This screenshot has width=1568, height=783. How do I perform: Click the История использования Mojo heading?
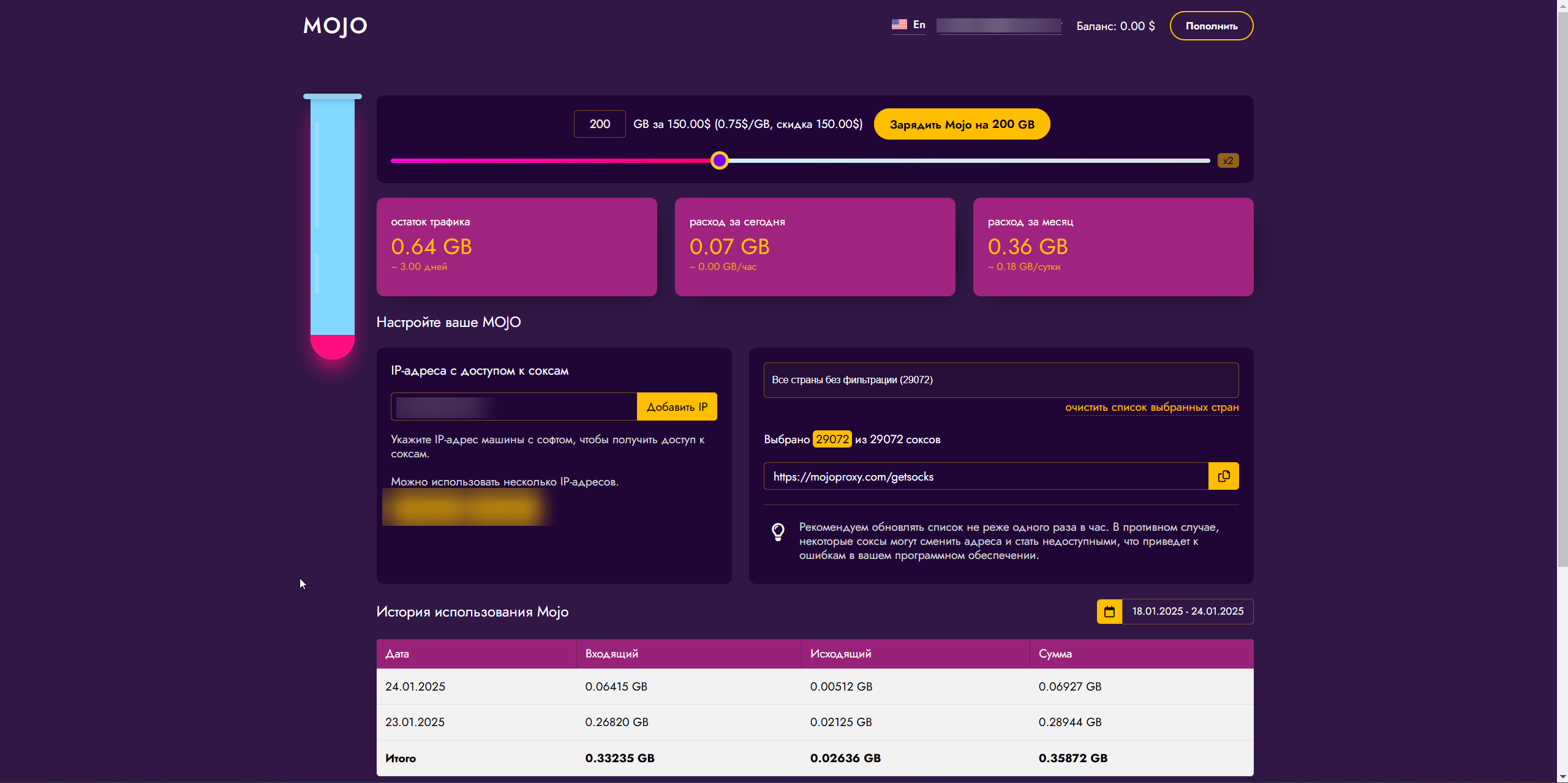click(472, 612)
